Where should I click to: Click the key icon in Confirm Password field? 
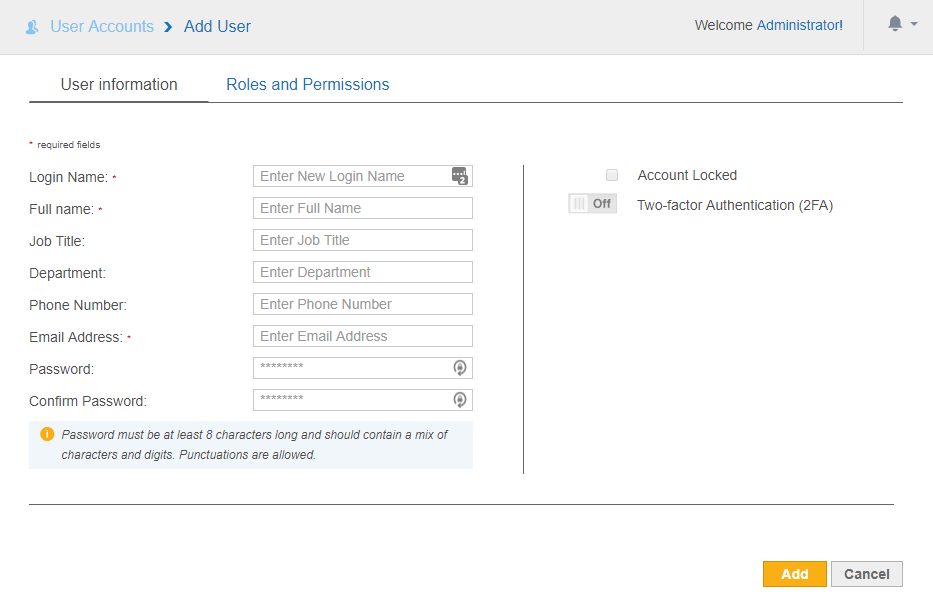point(460,400)
